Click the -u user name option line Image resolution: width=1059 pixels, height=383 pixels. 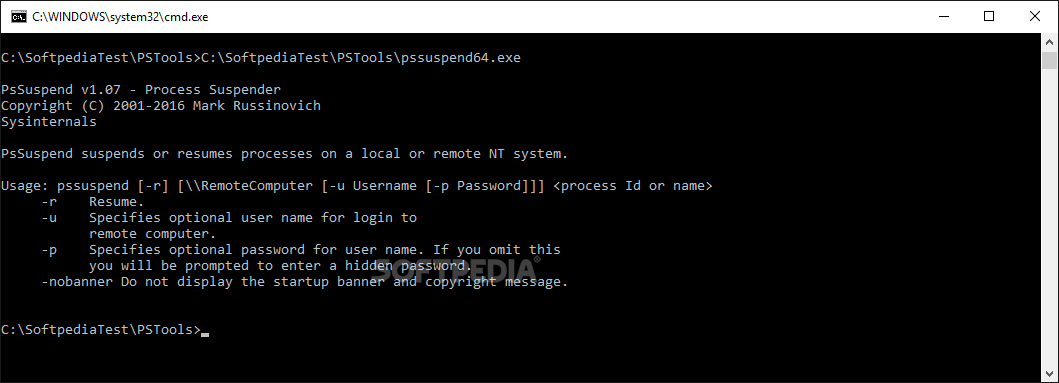[229, 218]
